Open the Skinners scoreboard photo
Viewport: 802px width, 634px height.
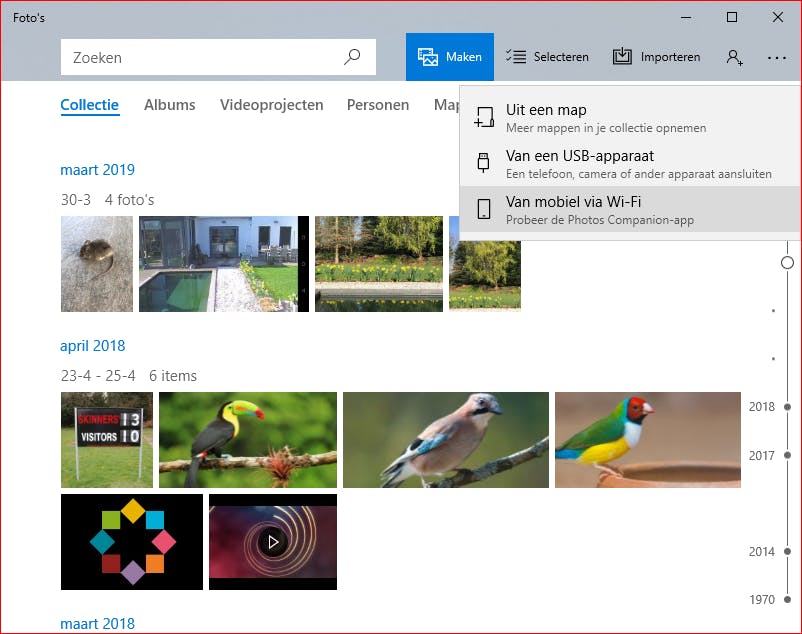point(107,440)
